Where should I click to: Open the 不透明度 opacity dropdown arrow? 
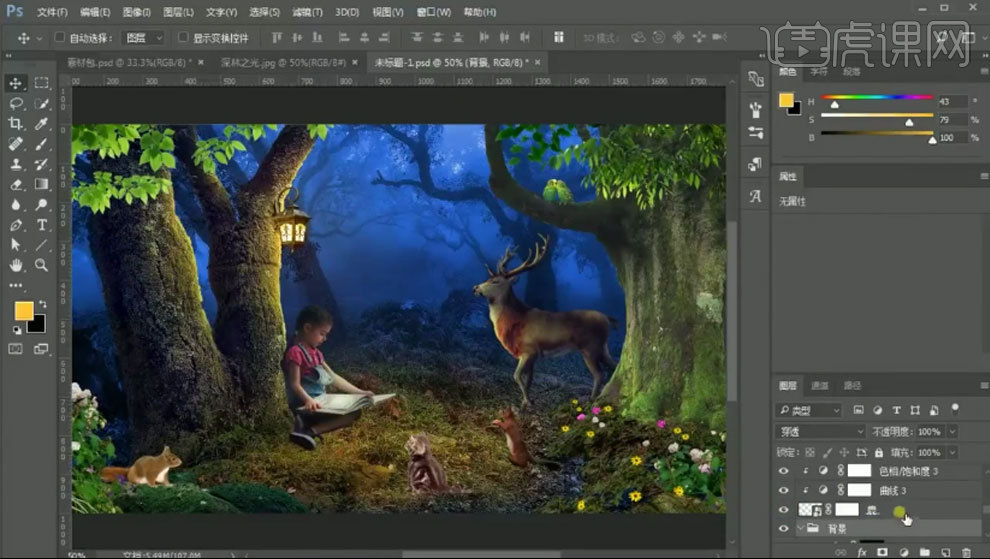pyautogui.click(x=952, y=431)
